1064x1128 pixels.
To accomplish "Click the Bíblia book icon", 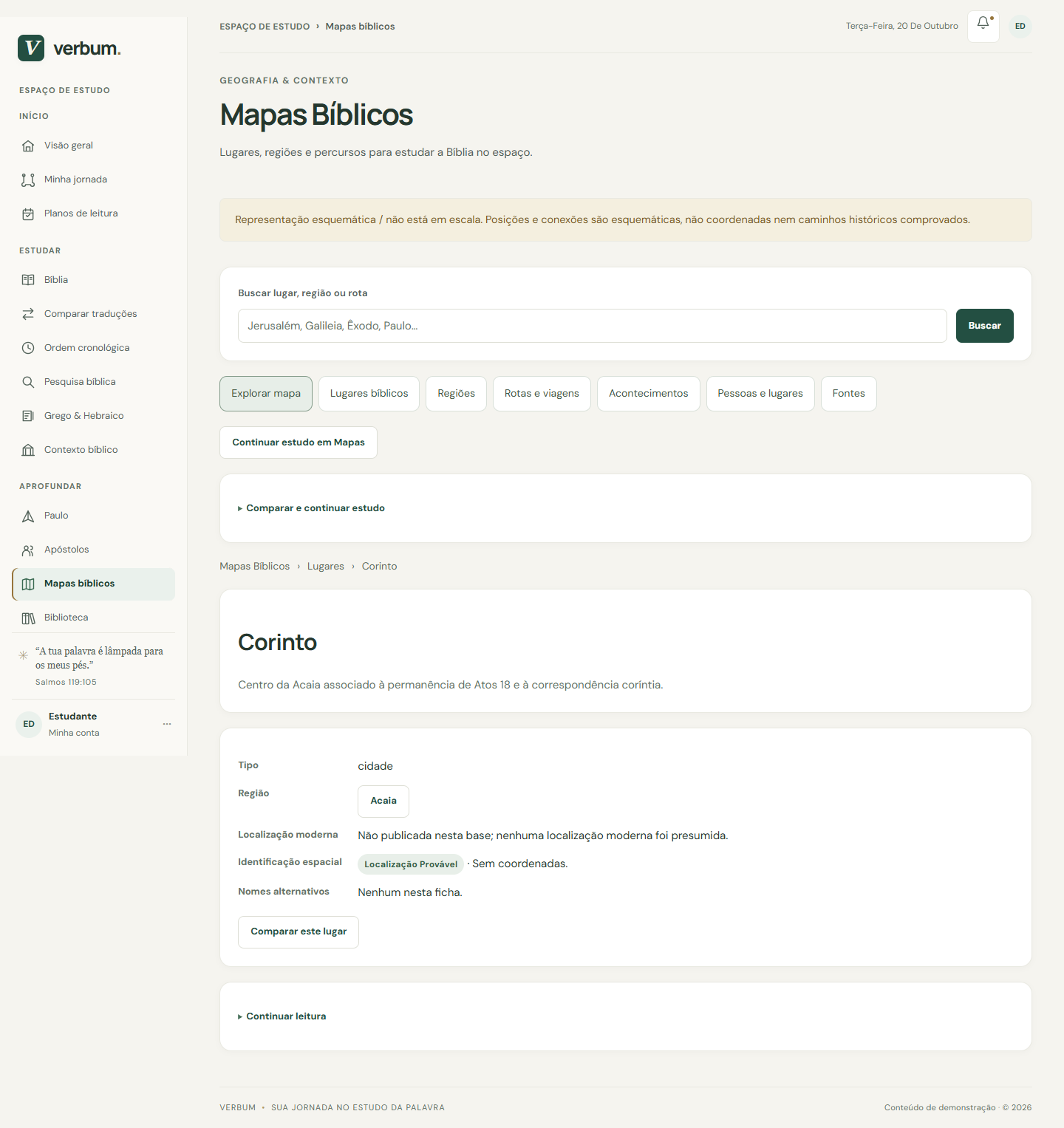I will 28,280.
